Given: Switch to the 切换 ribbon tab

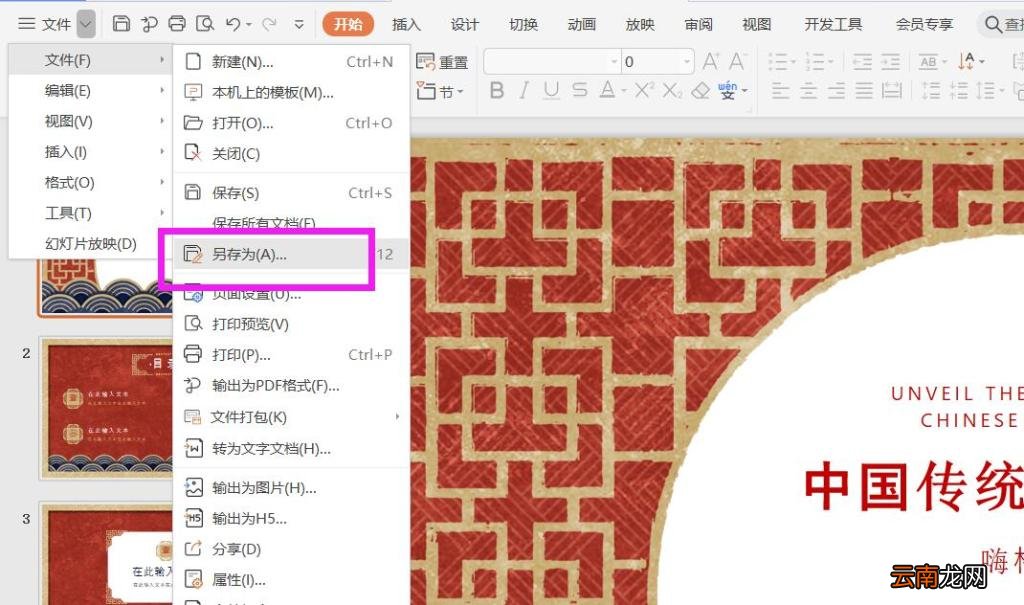Looking at the screenshot, I should [x=523, y=24].
